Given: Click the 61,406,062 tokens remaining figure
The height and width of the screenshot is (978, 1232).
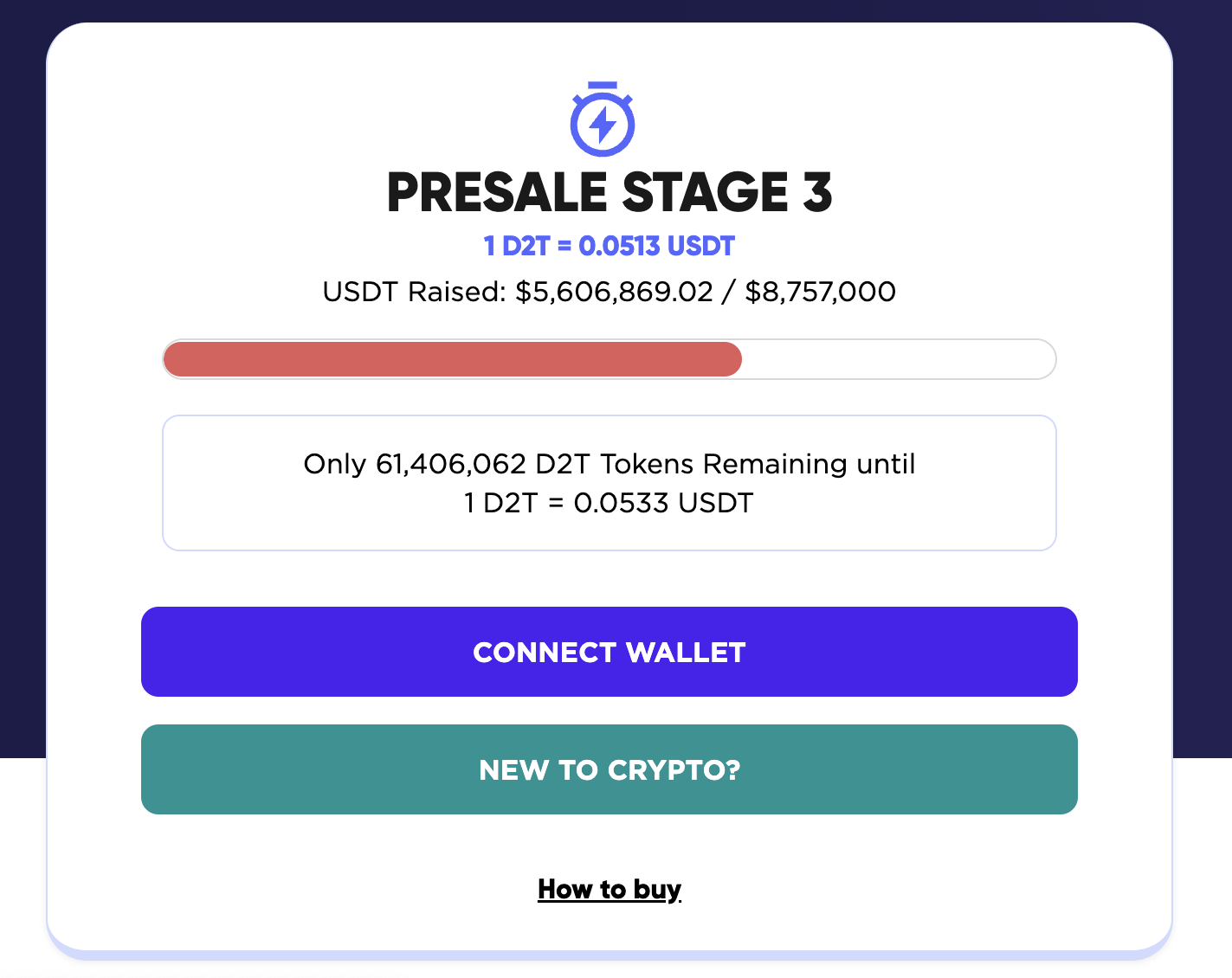Looking at the screenshot, I should tap(451, 464).
